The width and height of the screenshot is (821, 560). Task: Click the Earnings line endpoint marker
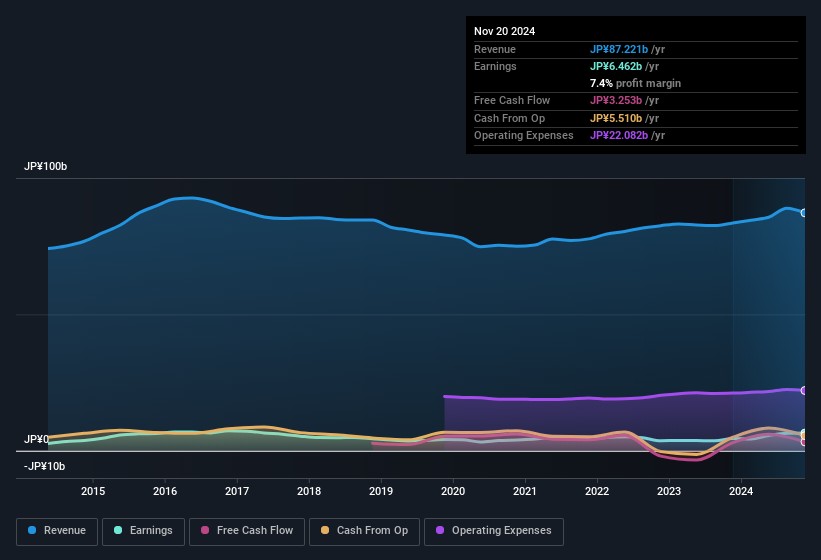pos(804,433)
